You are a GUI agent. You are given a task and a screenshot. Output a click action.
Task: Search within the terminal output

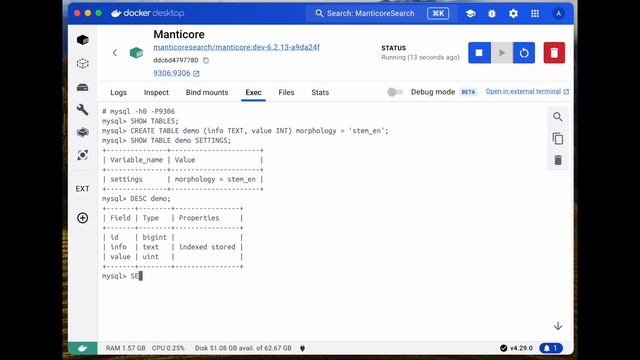(x=558, y=117)
